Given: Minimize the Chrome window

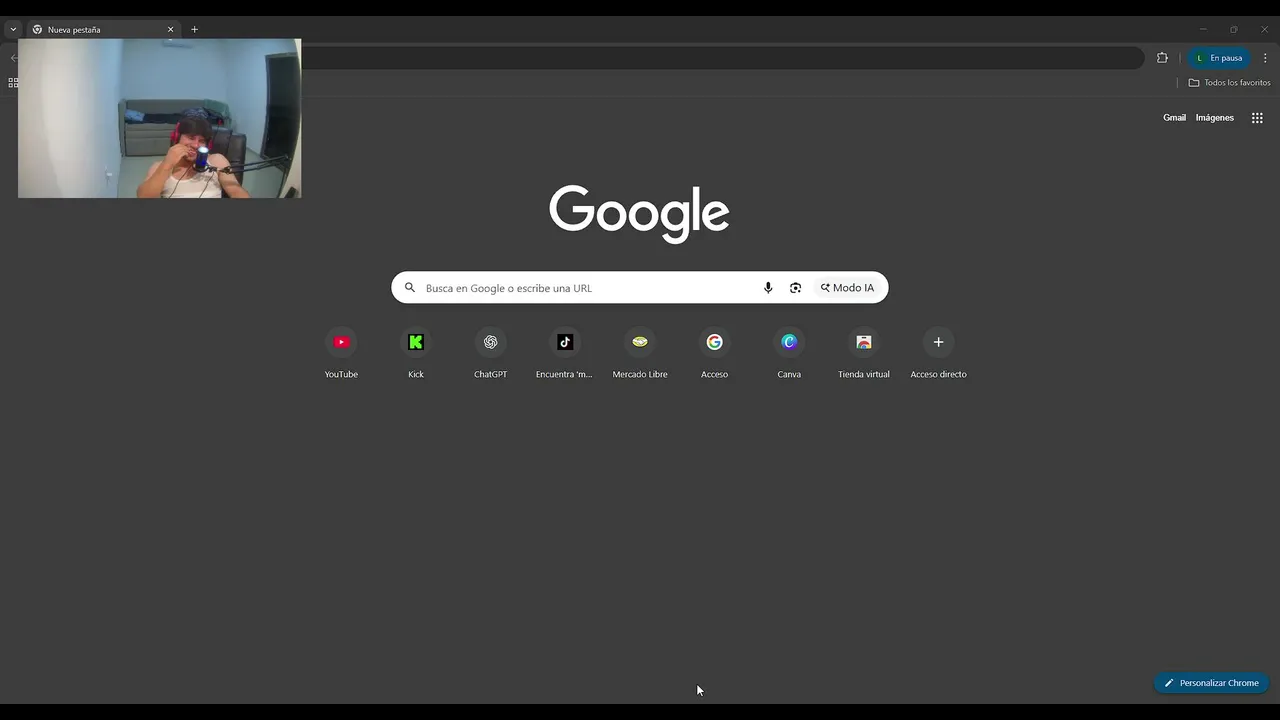Looking at the screenshot, I should (x=1203, y=30).
